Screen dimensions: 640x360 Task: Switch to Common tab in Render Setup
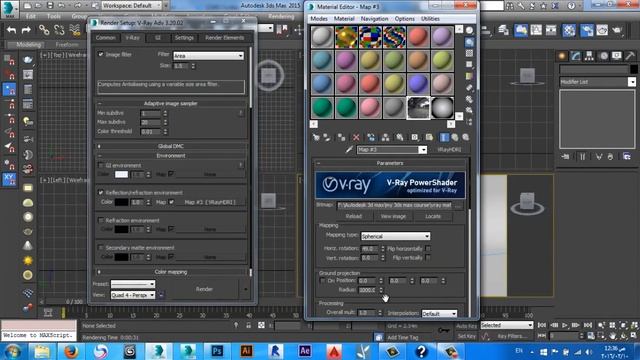(106, 38)
